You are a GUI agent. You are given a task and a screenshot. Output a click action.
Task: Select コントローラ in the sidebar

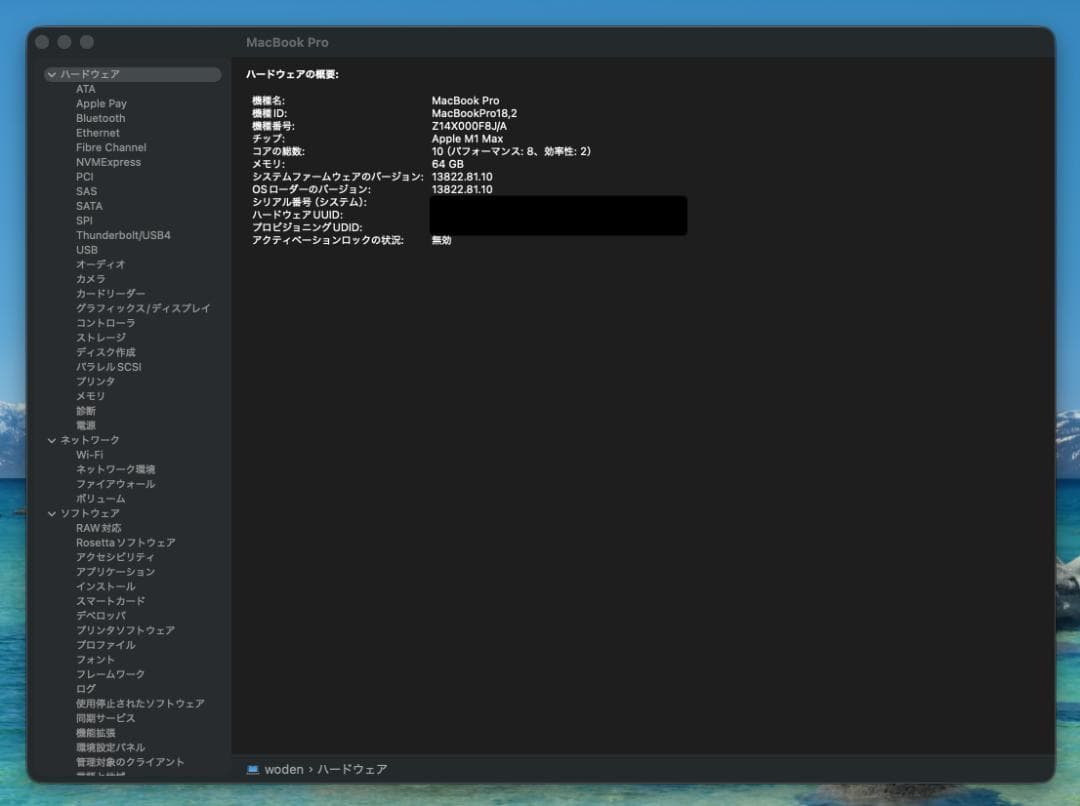106,323
